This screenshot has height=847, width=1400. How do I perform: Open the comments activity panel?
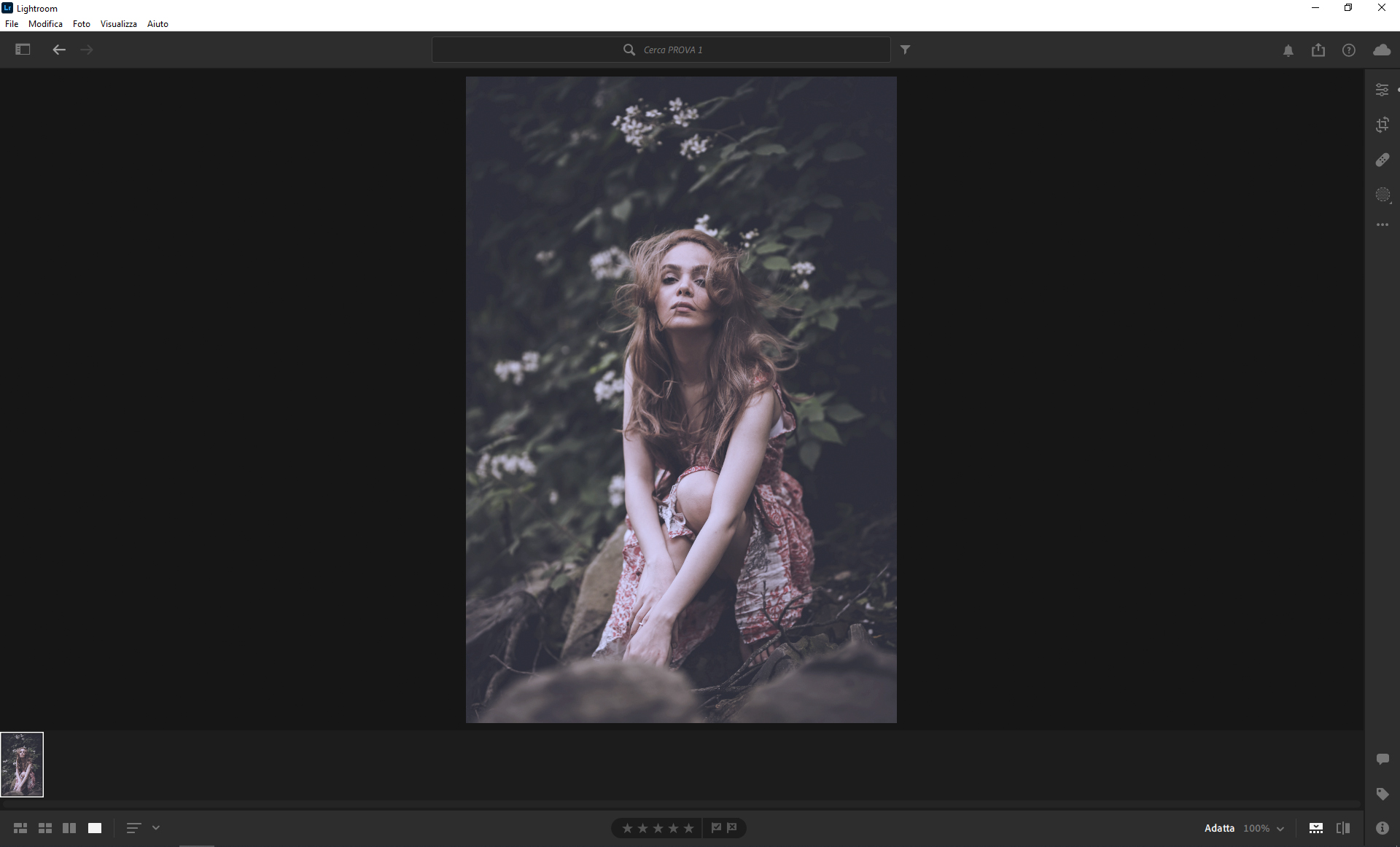(1382, 759)
